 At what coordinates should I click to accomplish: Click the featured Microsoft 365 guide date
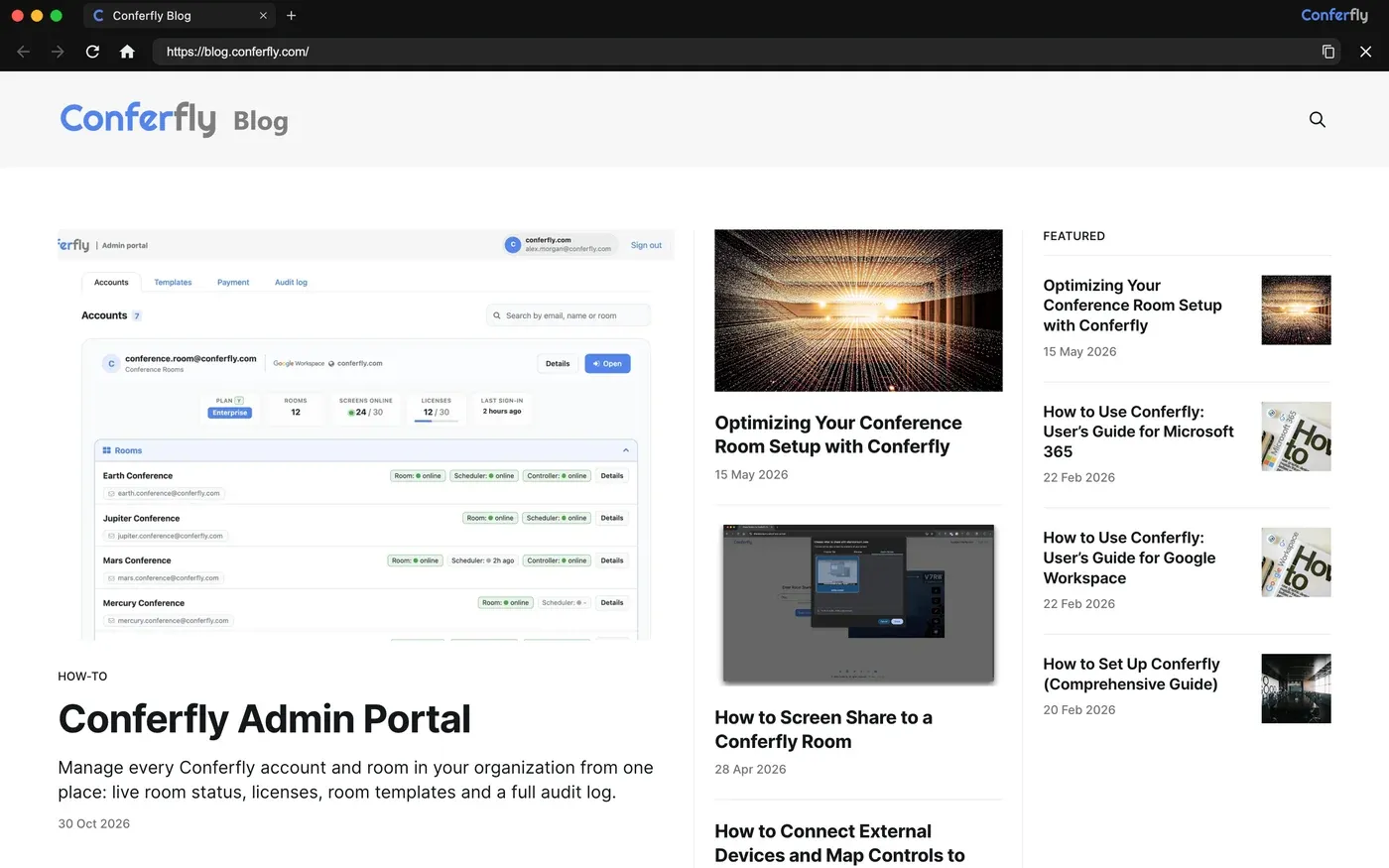click(x=1079, y=478)
